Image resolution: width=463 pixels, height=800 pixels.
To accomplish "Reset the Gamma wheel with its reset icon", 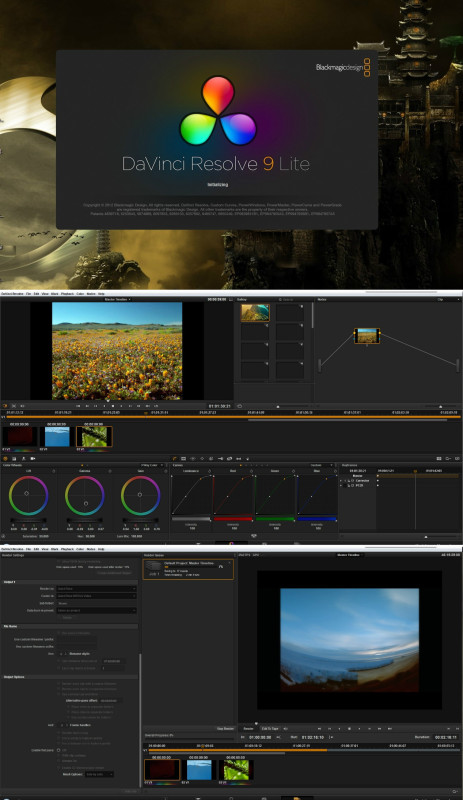I will [x=110, y=471].
